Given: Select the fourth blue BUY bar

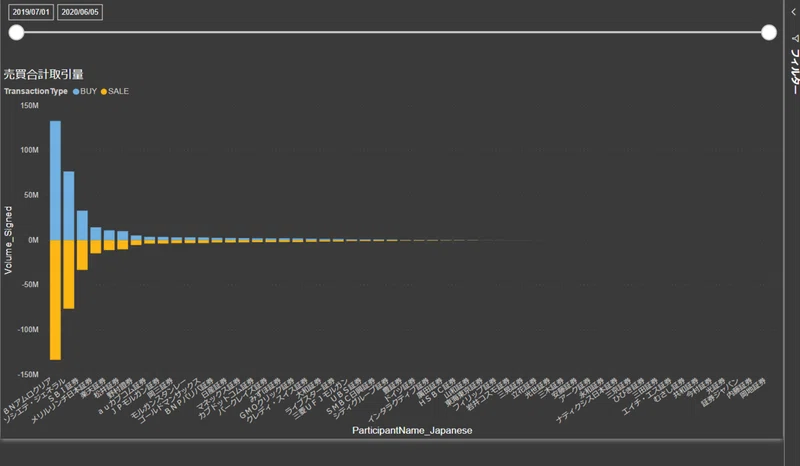Looking at the screenshot, I should (96, 233).
